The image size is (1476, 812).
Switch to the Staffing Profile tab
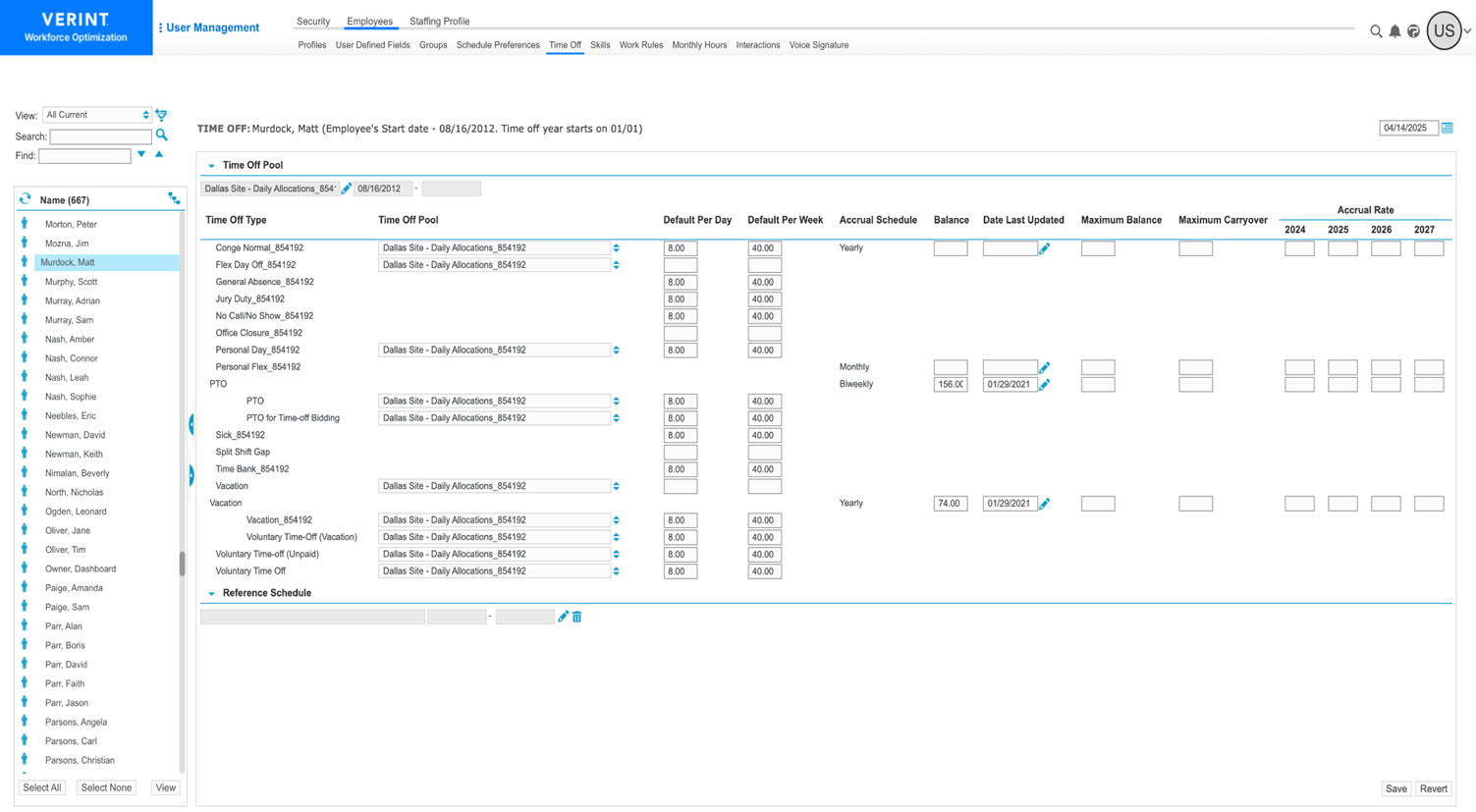click(439, 22)
